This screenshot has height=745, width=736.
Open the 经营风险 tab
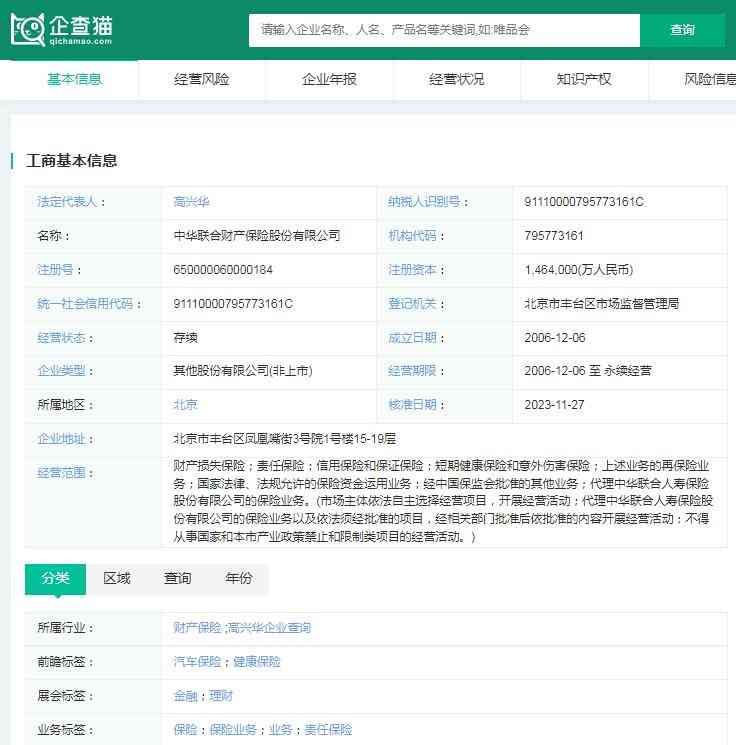(x=201, y=79)
